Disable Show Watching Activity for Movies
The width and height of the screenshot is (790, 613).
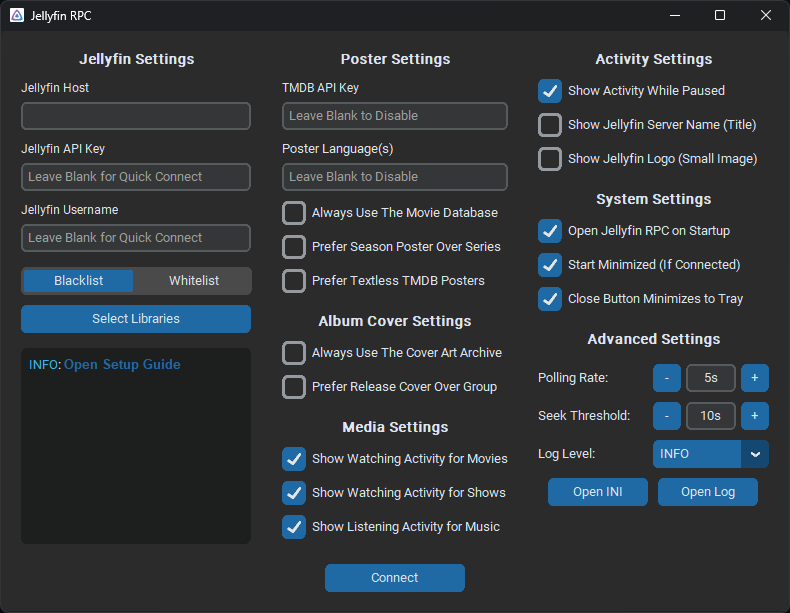click(294, 459)
